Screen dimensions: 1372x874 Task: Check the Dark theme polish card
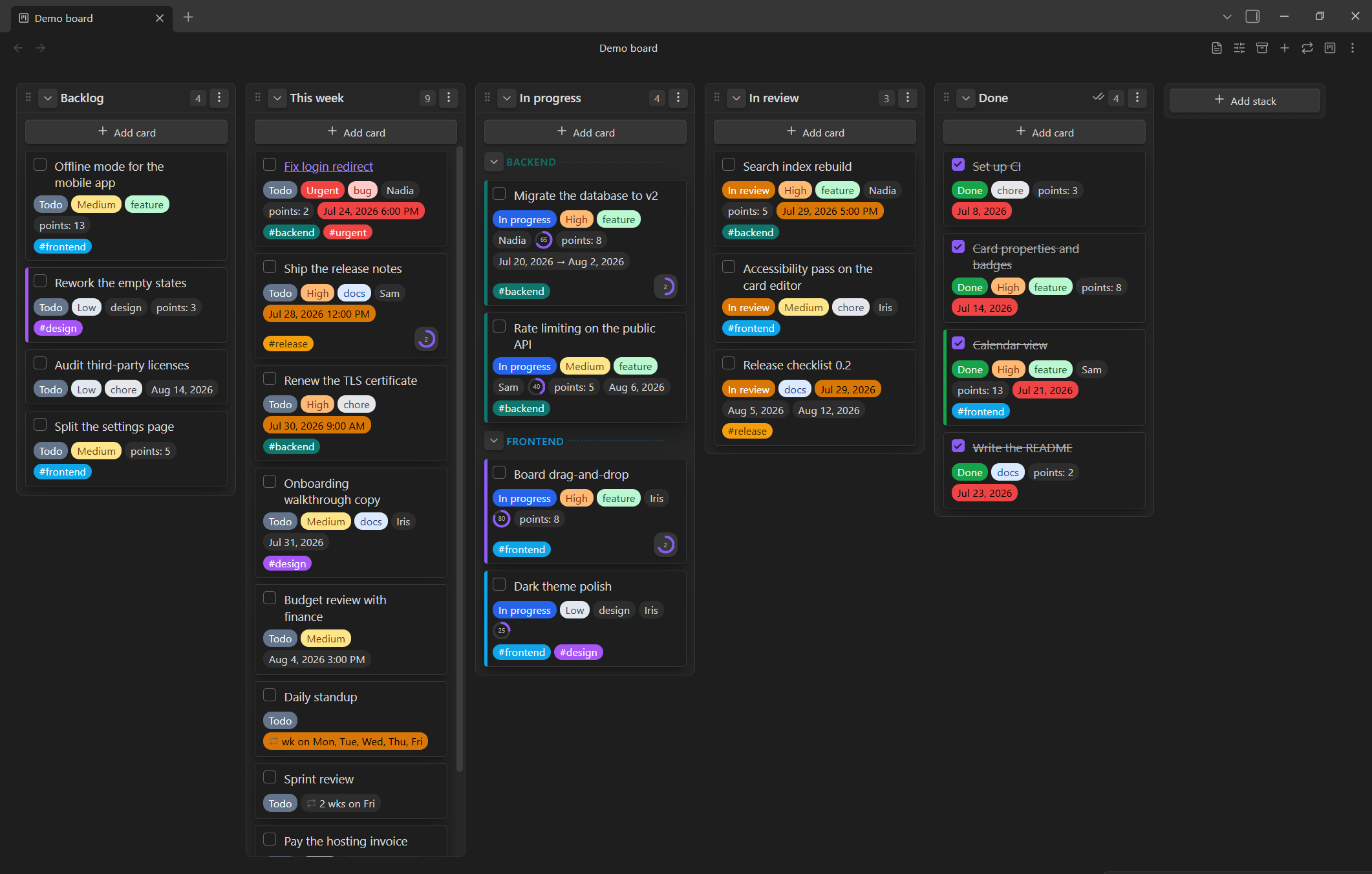point(499,585)
